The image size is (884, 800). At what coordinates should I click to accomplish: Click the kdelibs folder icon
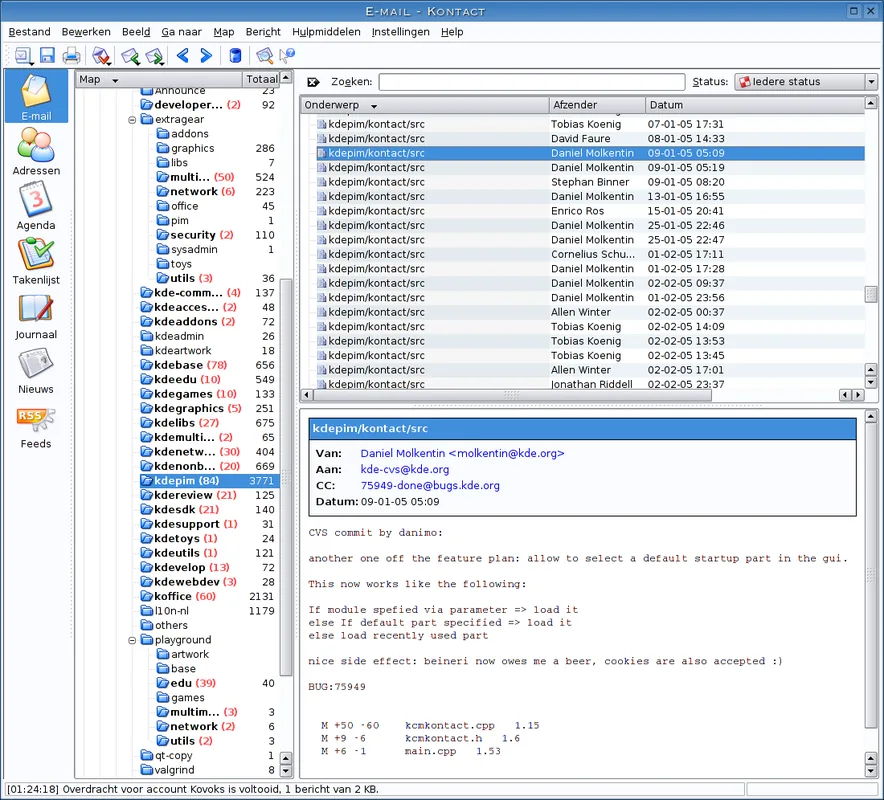click(147, 423)
